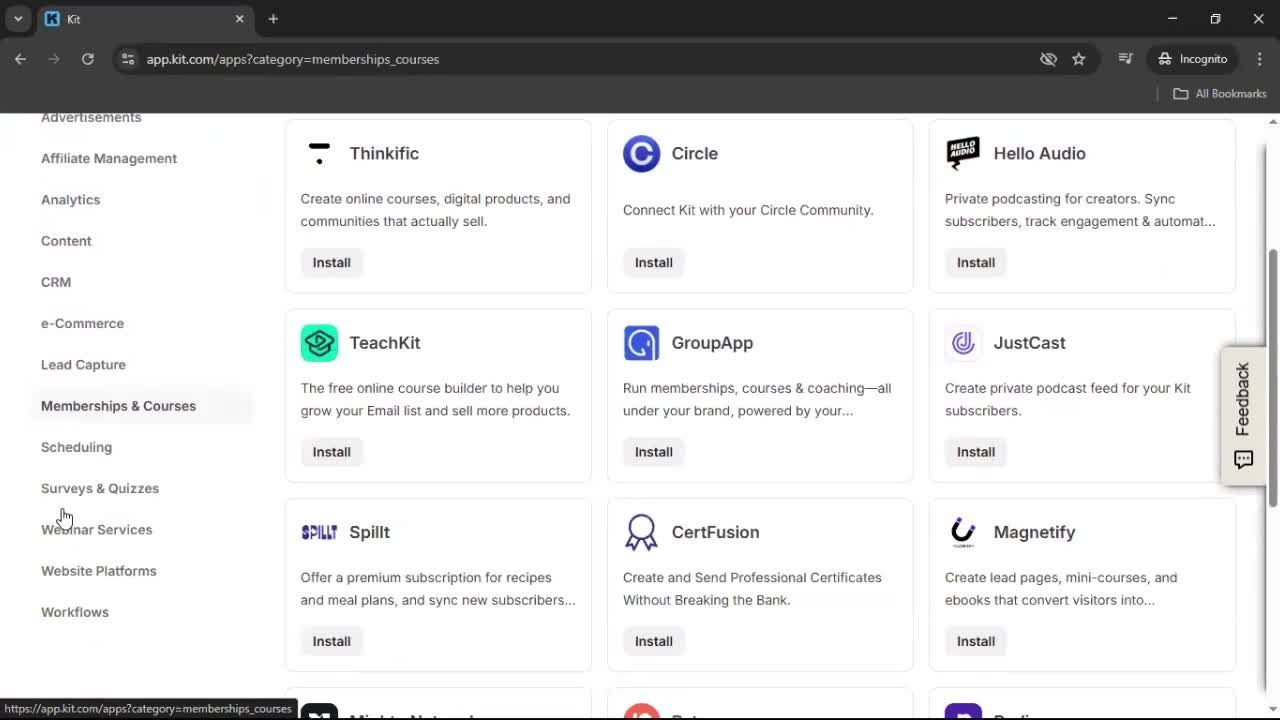Click the GroupApp logo
This screenshot has width=1280, height=720.
coord(641,342)
